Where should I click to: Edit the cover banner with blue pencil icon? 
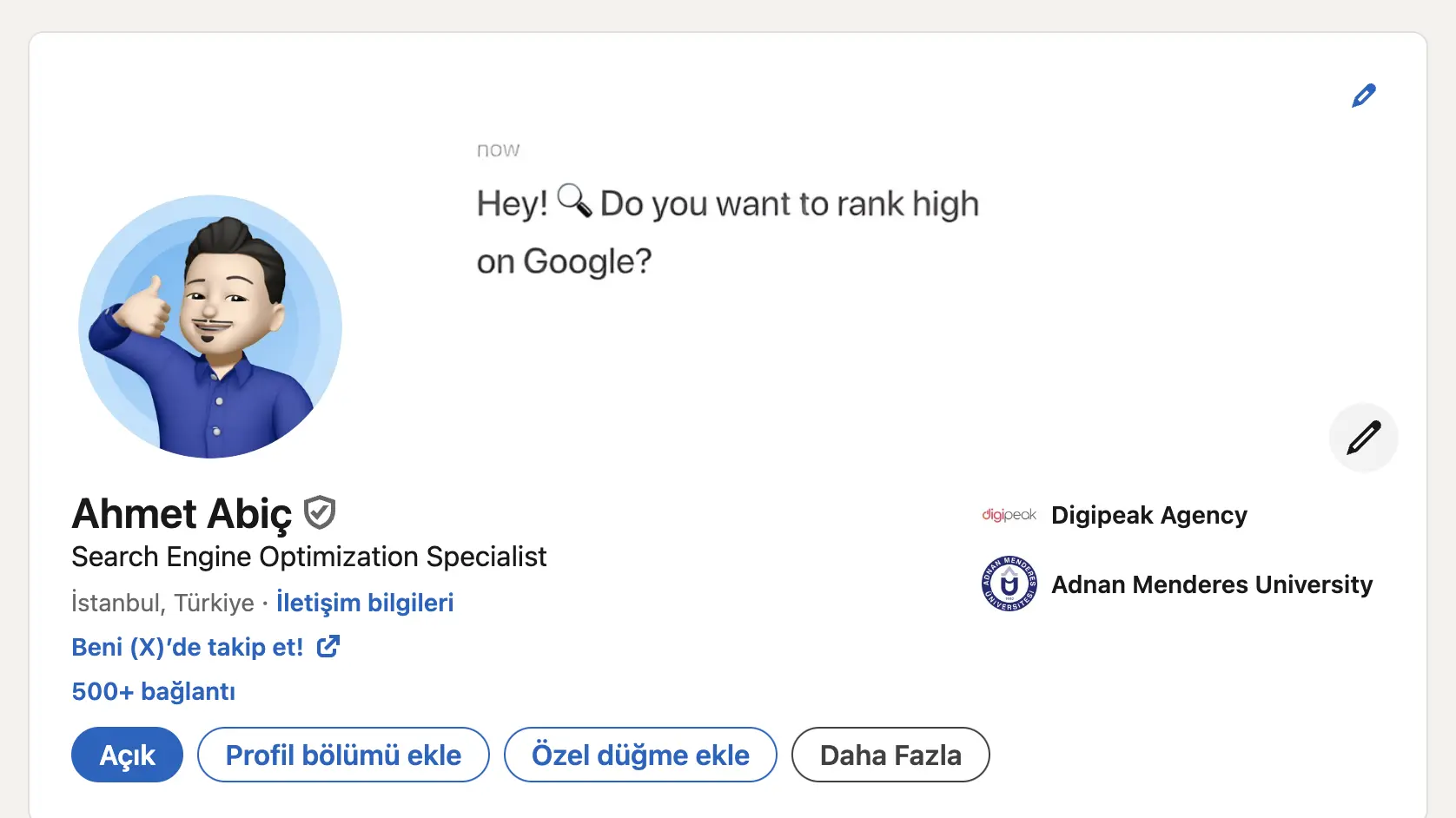pos(1364,96)
